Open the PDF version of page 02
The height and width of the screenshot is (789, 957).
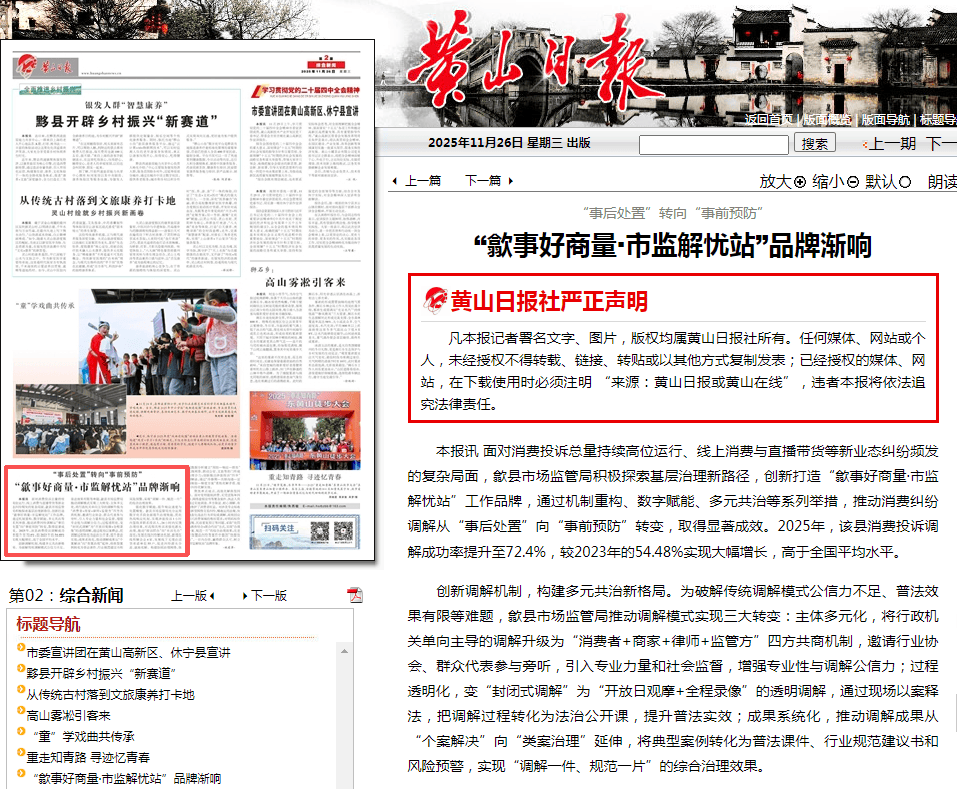coord(354,596)
